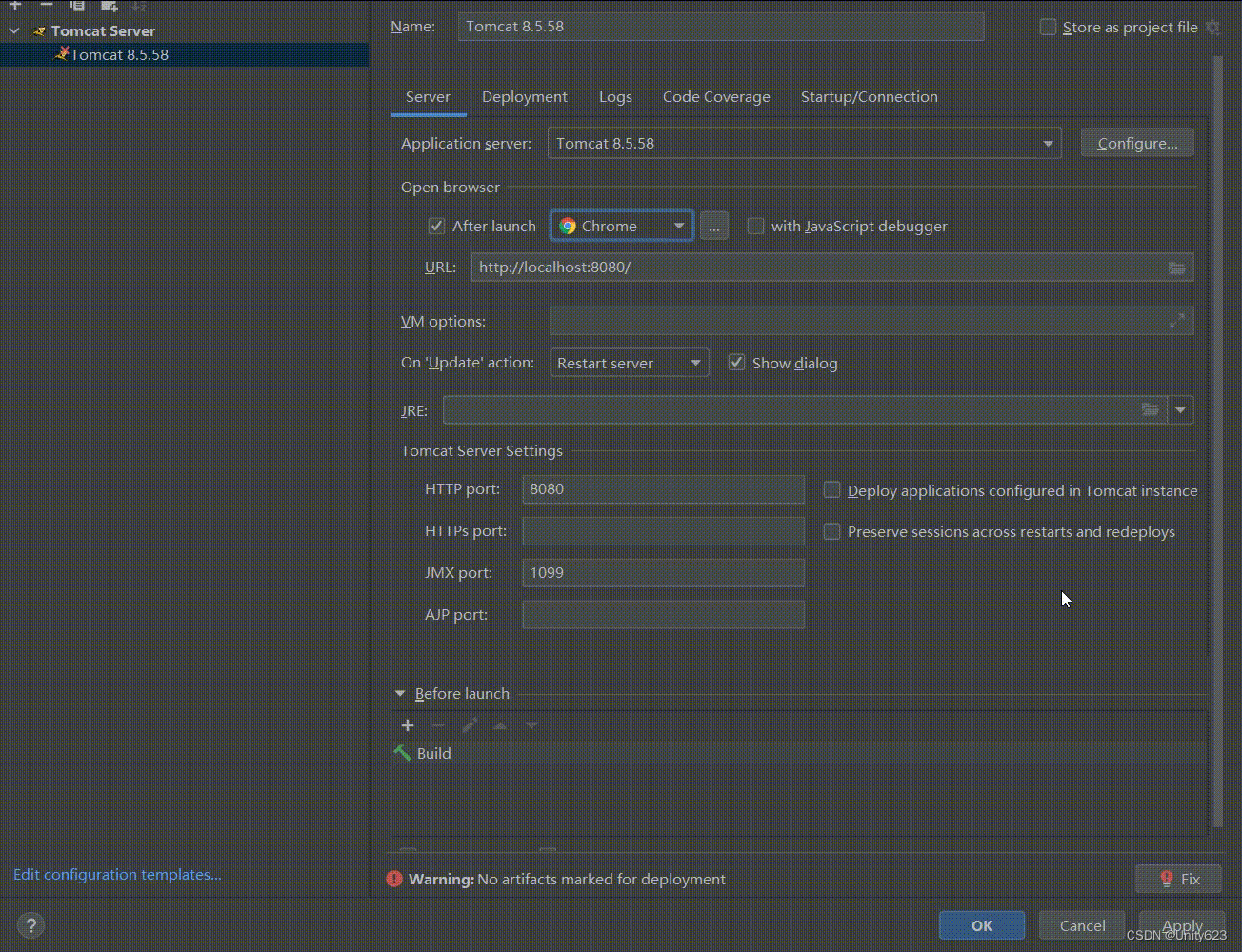
Task: Open Edit configuration templates link
Action: point(117,874)
